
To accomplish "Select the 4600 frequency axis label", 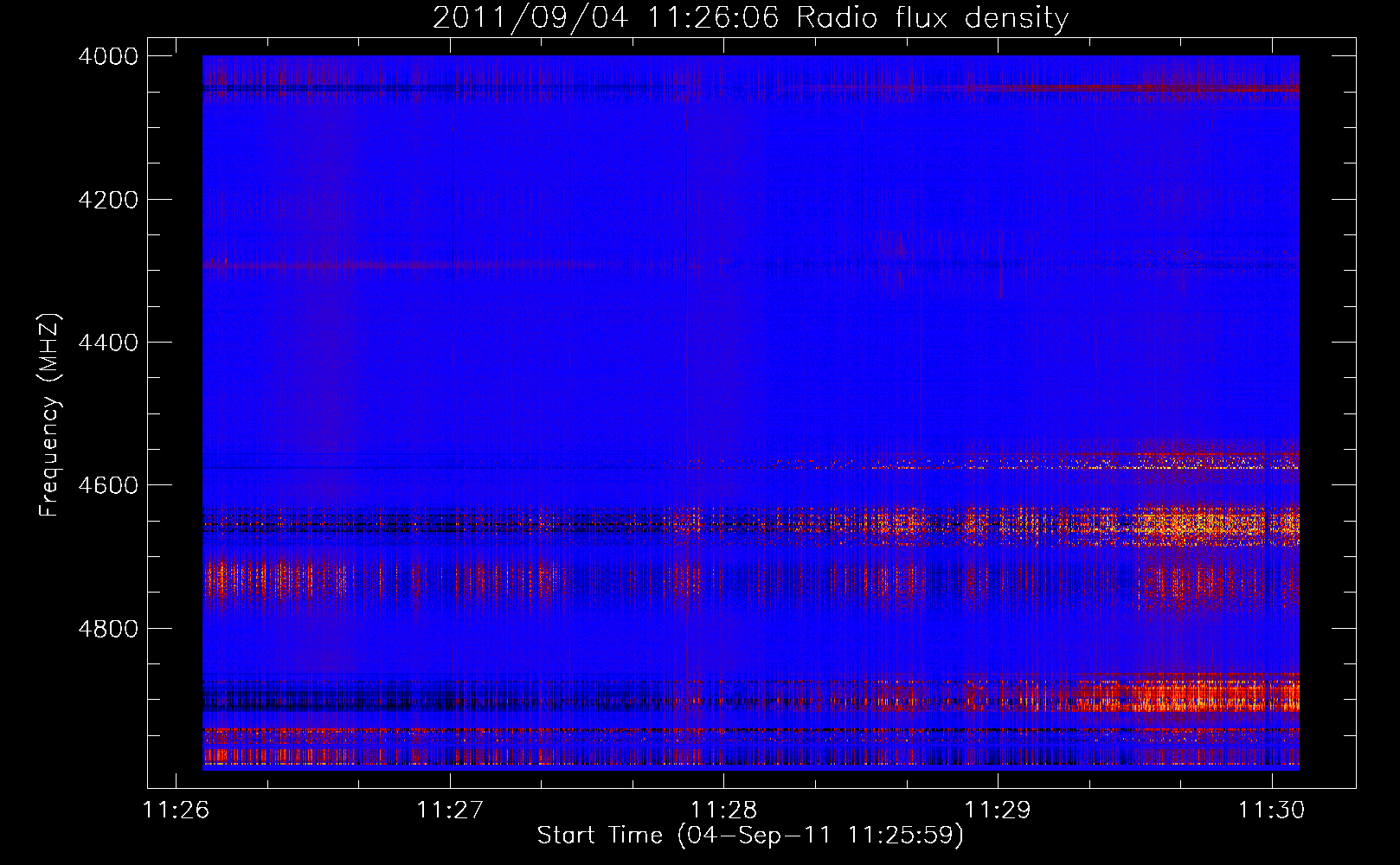I will (108, 485).
